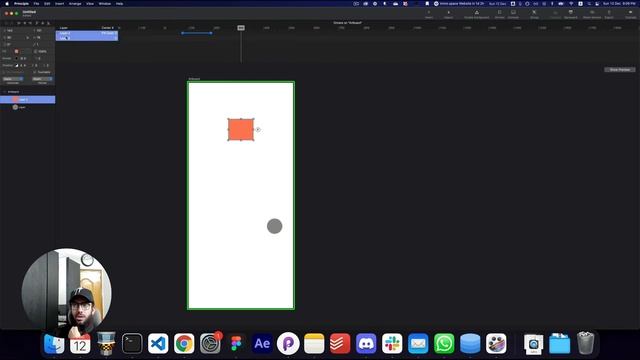640x360 pixels.
Task: Open Notes from the dock
Action: (314, 344)
